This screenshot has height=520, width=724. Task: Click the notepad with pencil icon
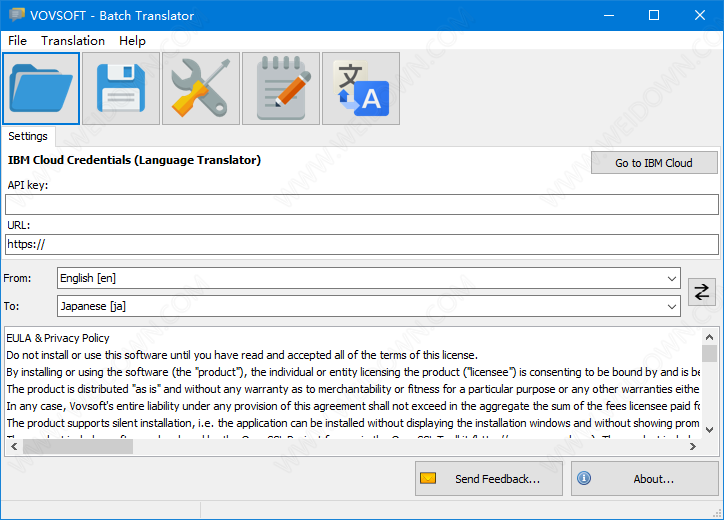click(281, 88)
